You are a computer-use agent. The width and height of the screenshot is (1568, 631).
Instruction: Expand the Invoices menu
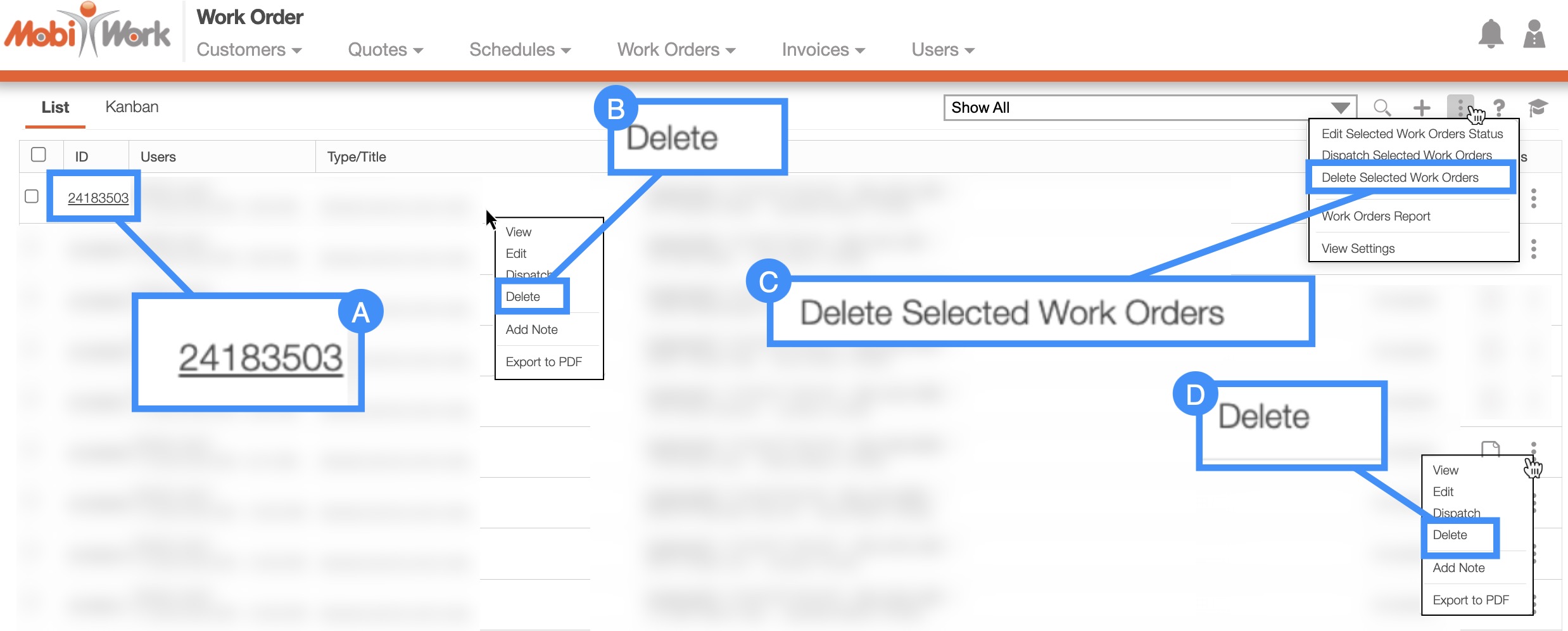click(823, 49)
